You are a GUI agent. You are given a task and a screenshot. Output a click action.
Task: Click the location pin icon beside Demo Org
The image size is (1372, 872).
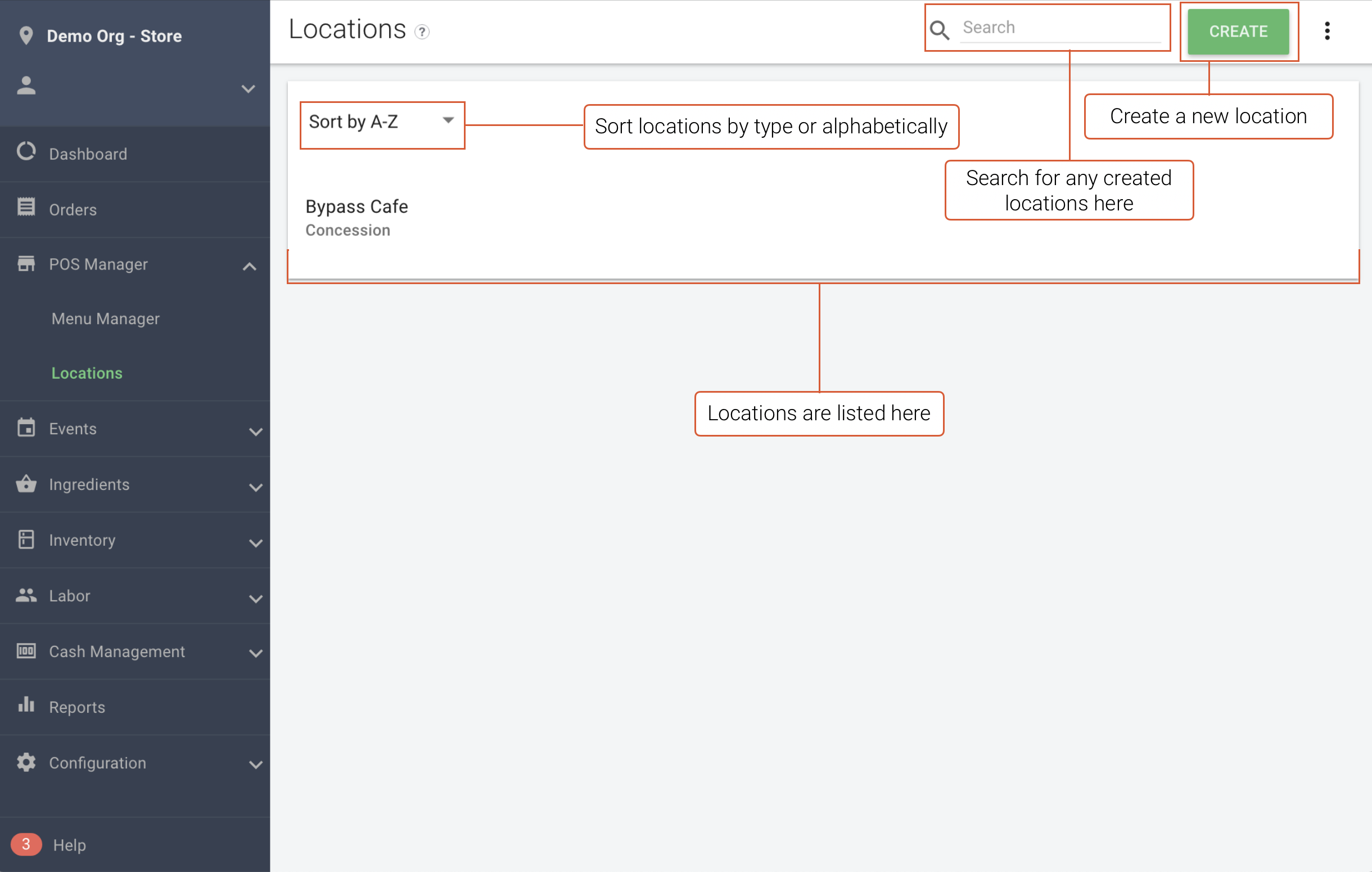click(x=26, y=35)
